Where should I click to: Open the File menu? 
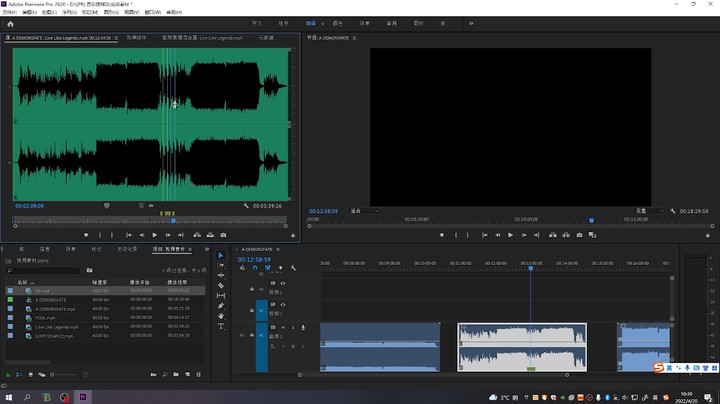[x=9, y=12]
